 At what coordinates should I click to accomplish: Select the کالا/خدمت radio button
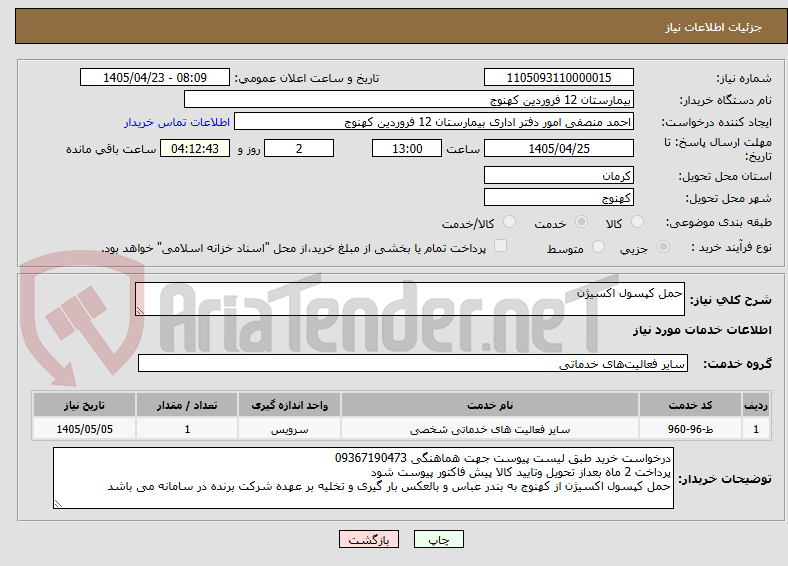tap(510, 222)
